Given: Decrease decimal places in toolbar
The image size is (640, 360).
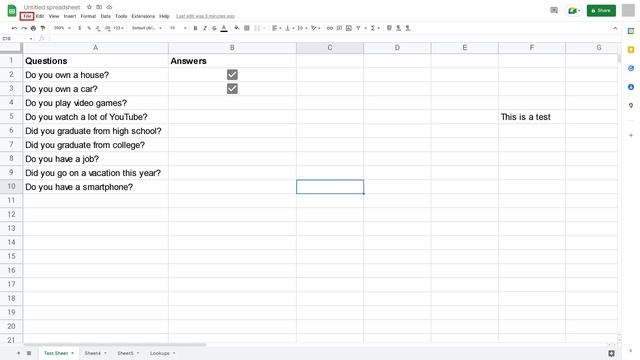Looking at the screenshot, I should pyautogui.click(x=98, y=28).
